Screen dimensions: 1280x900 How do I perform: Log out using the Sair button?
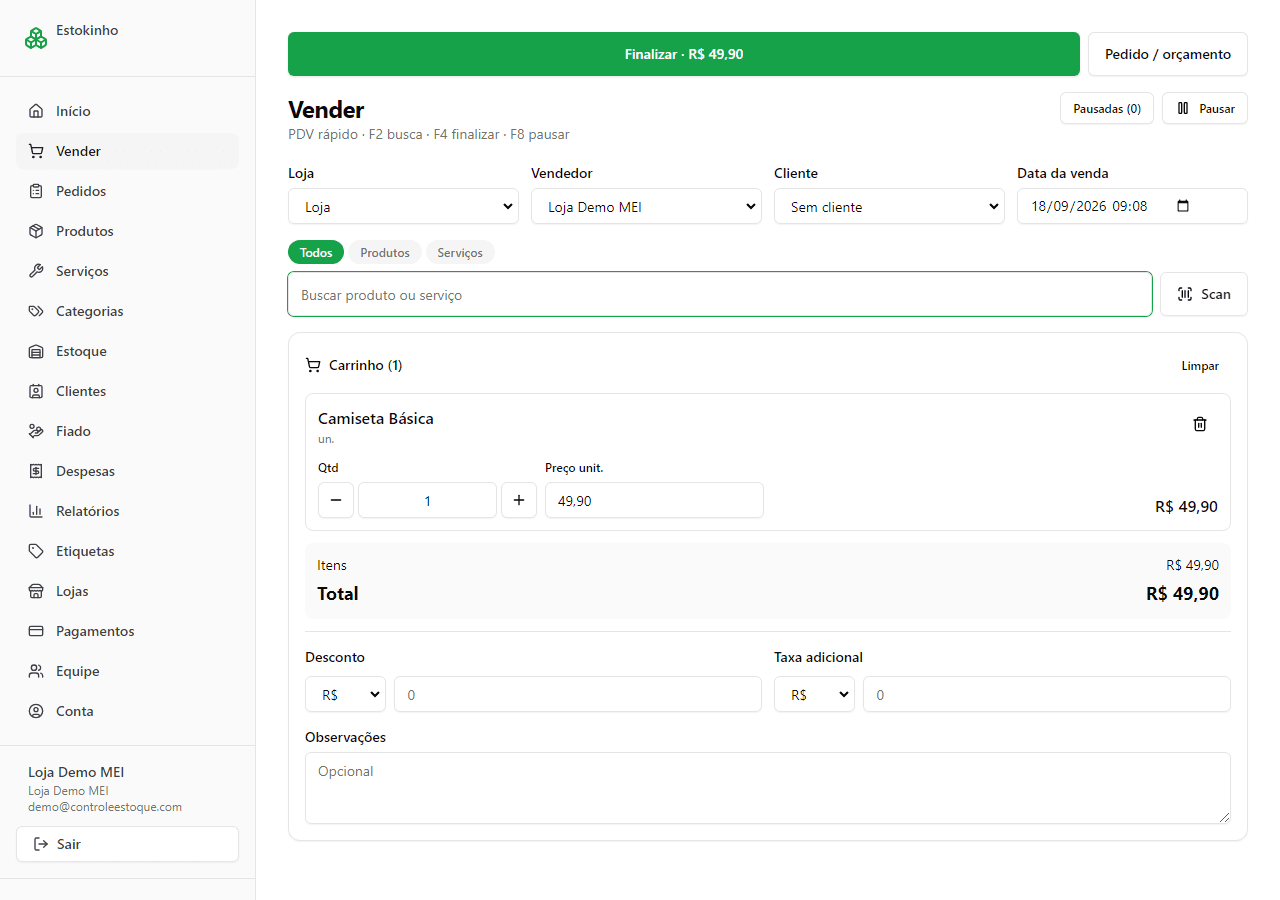(x=127, y=844)
